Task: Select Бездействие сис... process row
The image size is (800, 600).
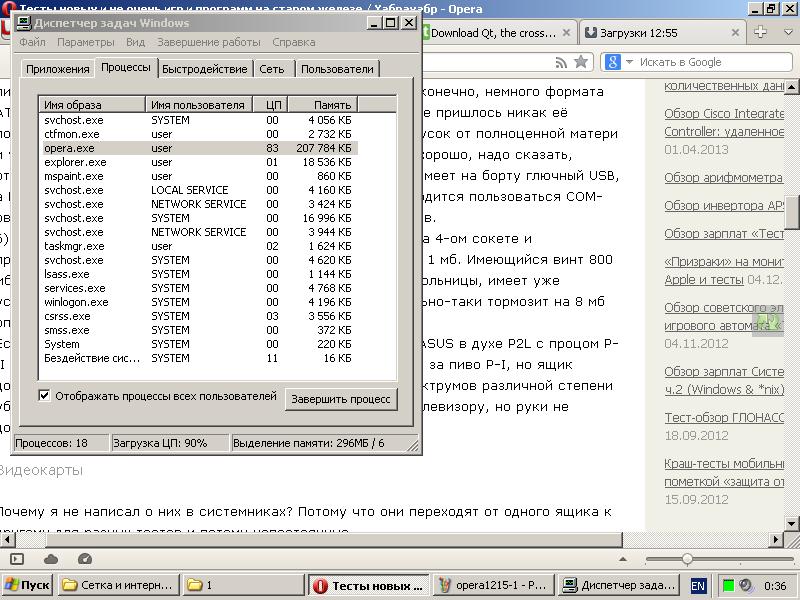Action: click(x=199, y=358)
